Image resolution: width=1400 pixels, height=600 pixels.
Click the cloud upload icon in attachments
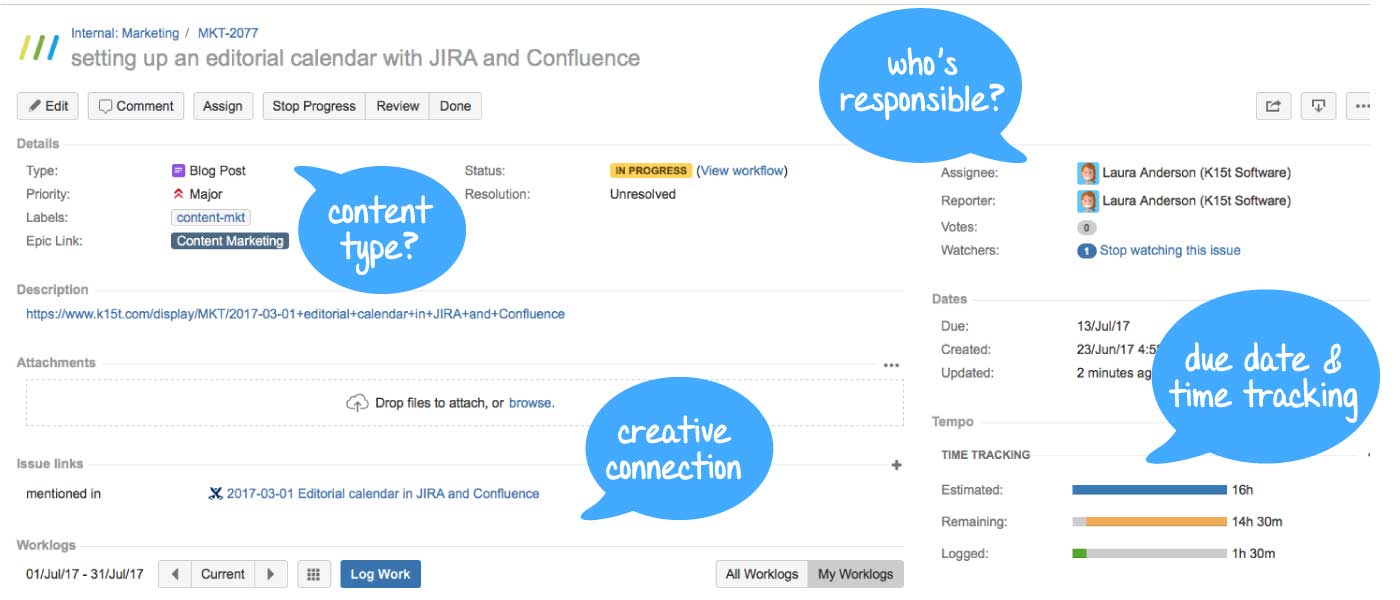357,403
